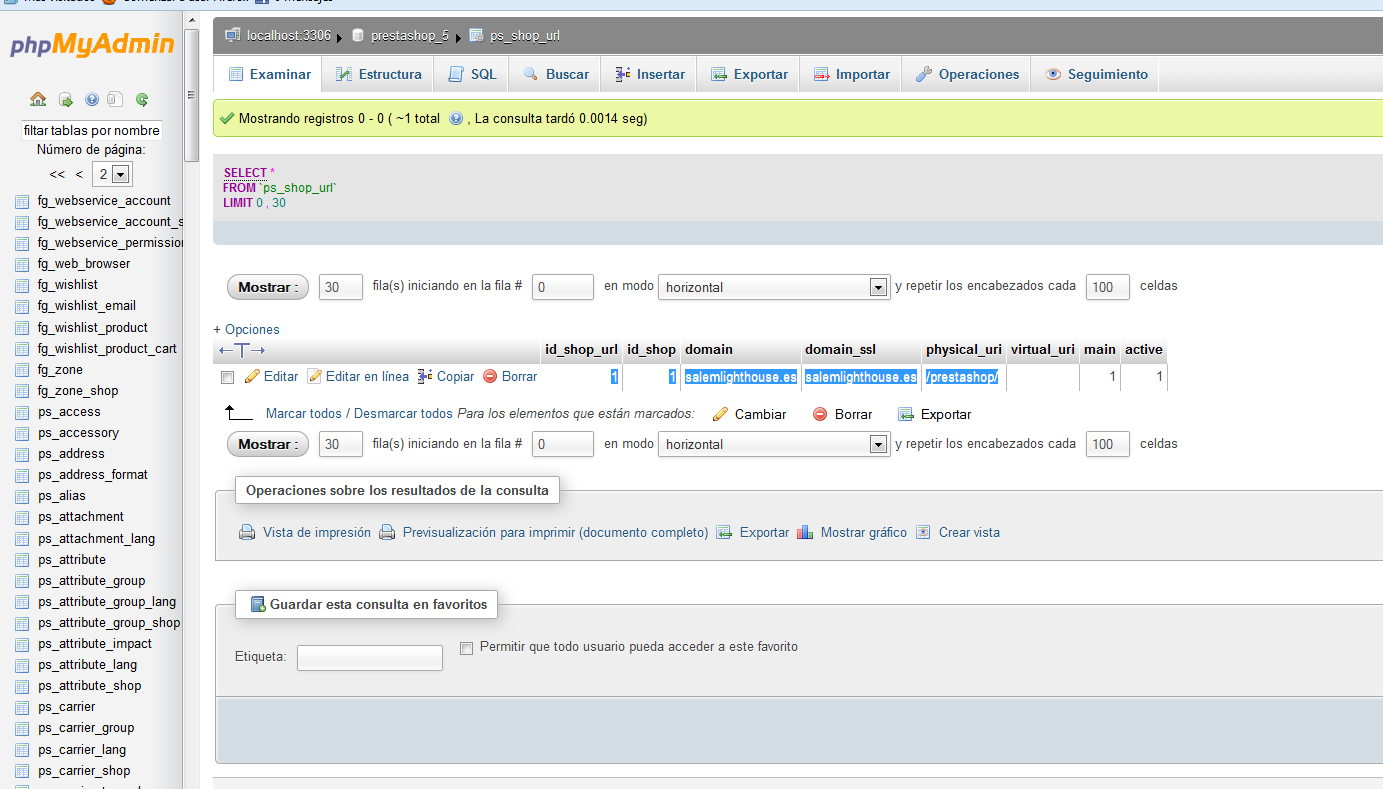Click the salemlighthouse.es domain_ssl cell
This screenshot has height=789, width=1383.
(861, 377)
